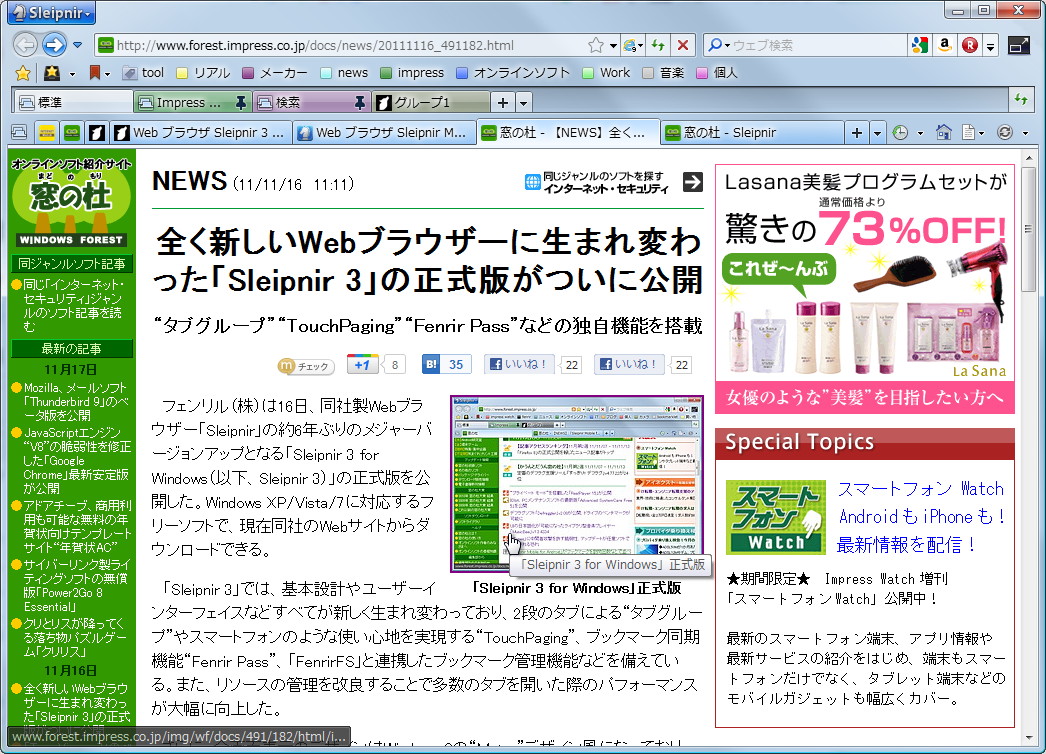Click the circular refresh icon on the tab bar
This screenshot has height=754, width=1046.
click(x=1005, y=132)
